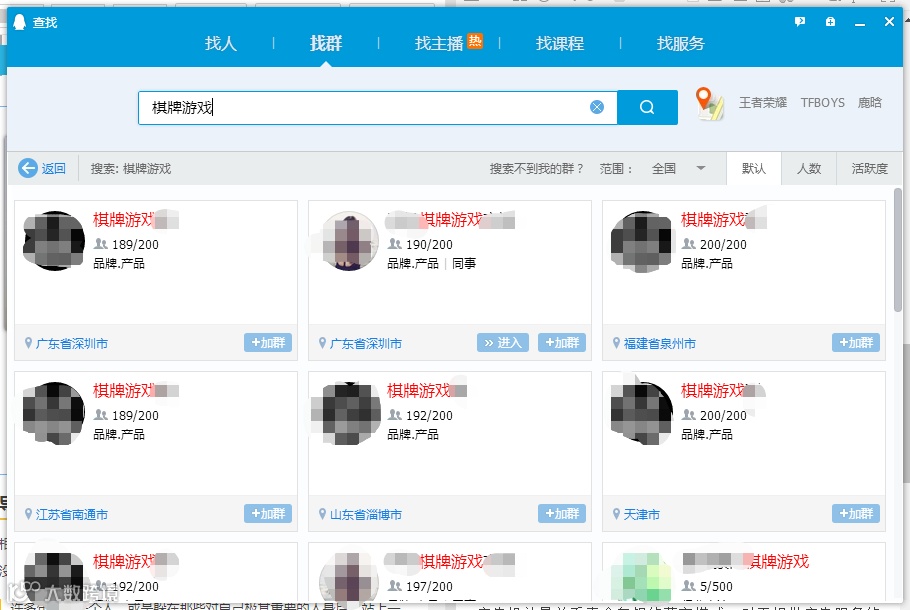Switch to the 找人 tab
The width and height of the screenshot is (910, 610).
(x=221, y=44)
